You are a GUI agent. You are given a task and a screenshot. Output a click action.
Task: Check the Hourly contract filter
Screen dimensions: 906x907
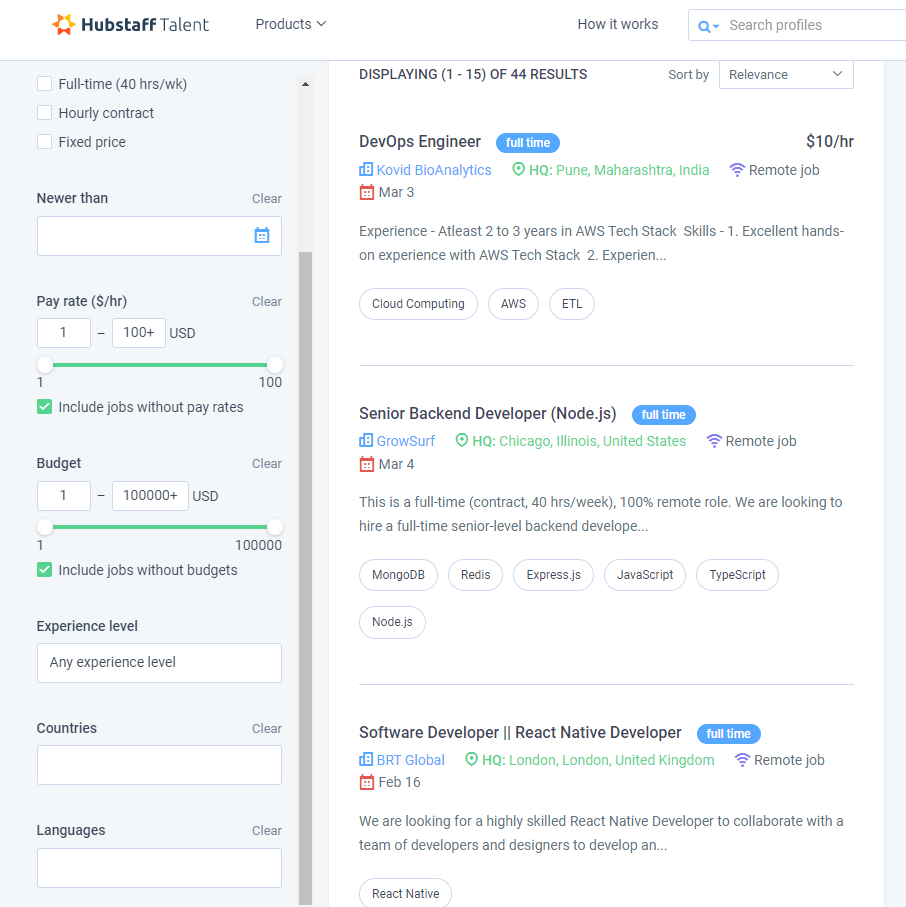click(x=44, y=113)
